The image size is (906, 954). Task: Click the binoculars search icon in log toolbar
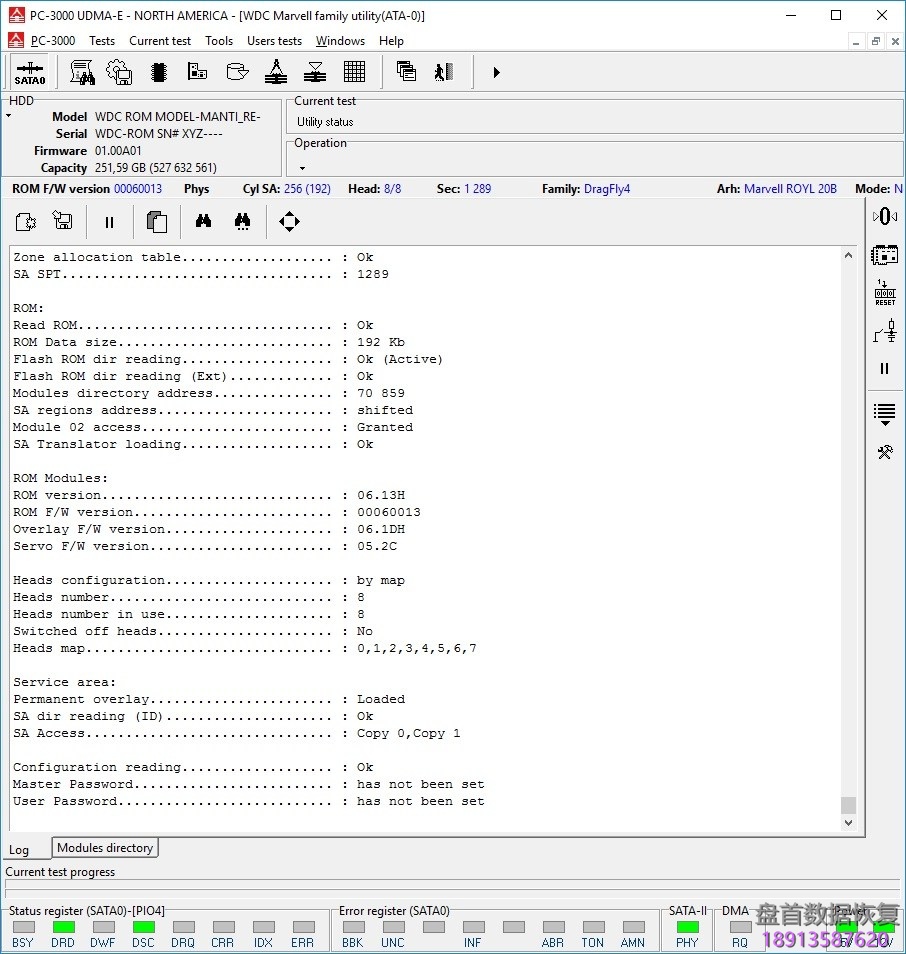click(x=203, y=222)
